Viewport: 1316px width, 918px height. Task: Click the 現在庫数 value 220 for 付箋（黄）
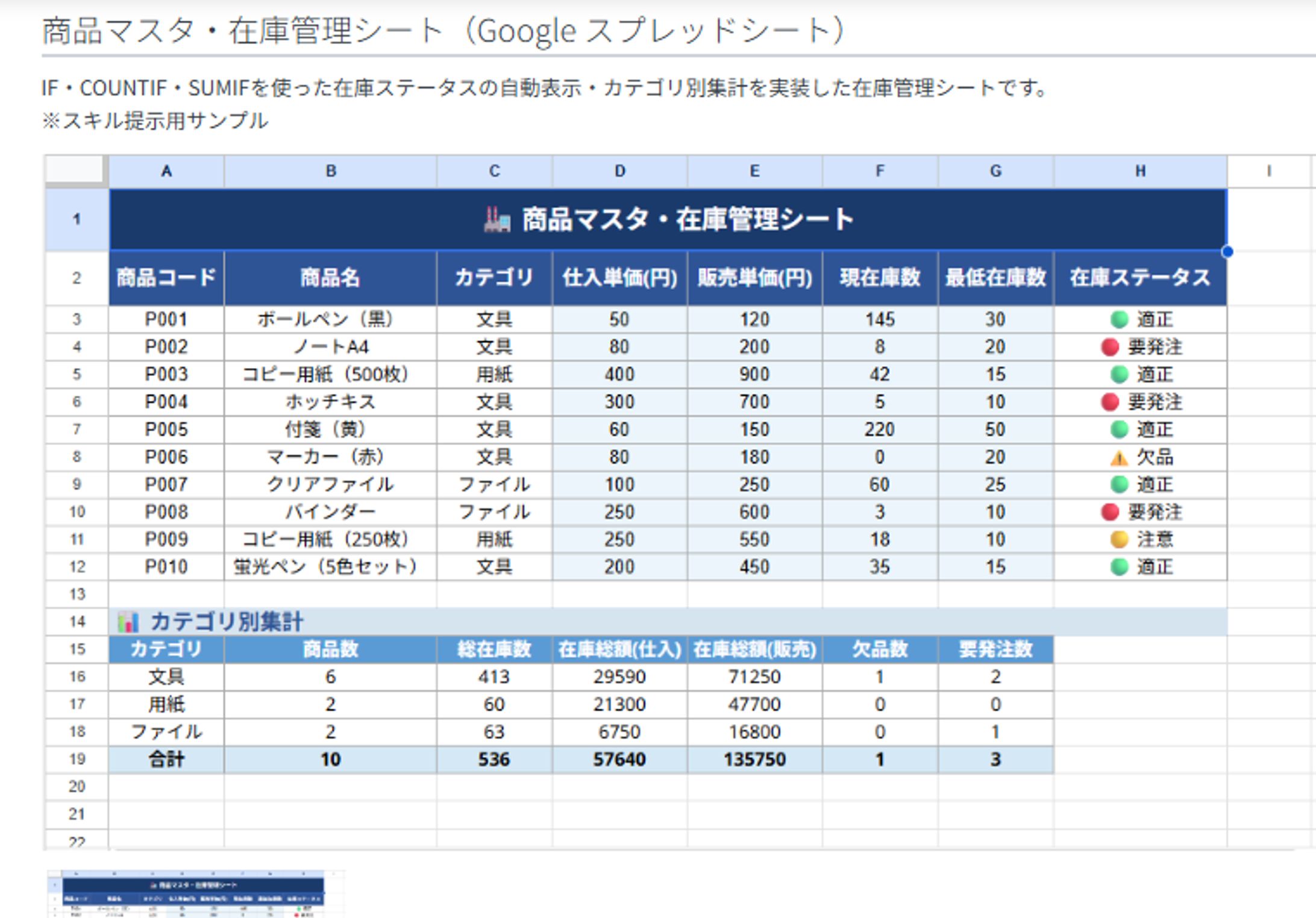click(x=879, y=429)
